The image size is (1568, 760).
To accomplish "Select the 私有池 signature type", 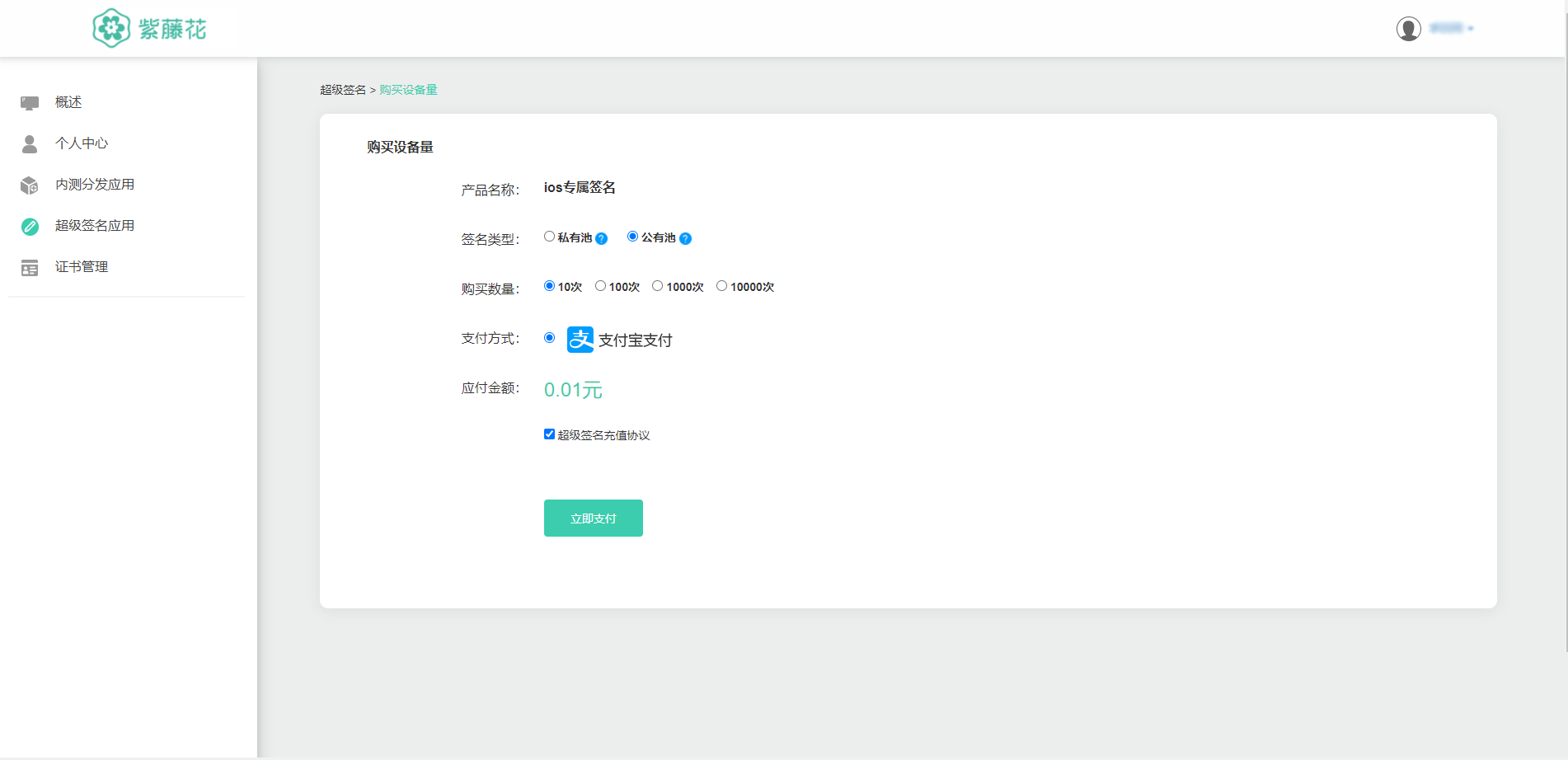I will [549, 236].
